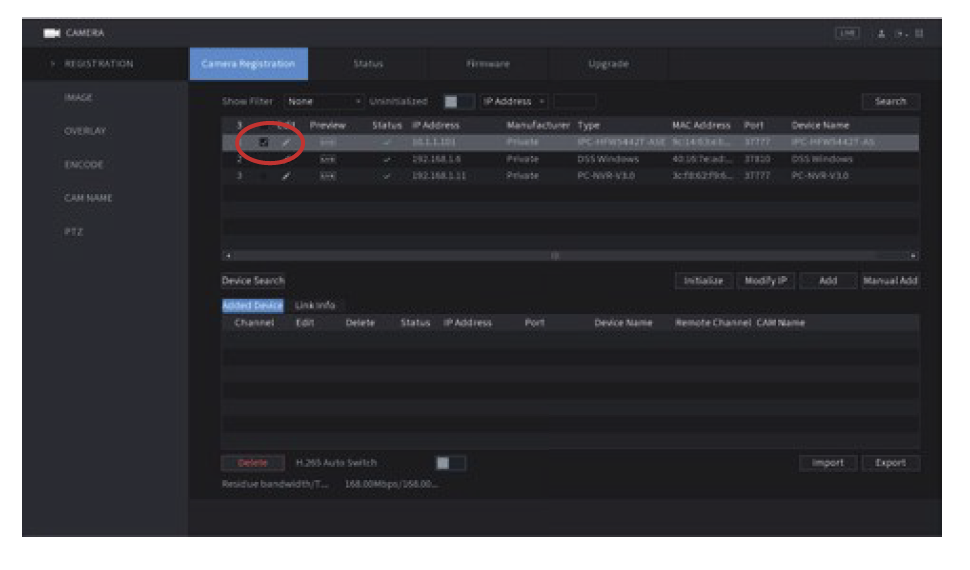Viewport: 970px width, 570px height.
Task: Switch to the Firmware tab
Action: (x=488, y=64)
